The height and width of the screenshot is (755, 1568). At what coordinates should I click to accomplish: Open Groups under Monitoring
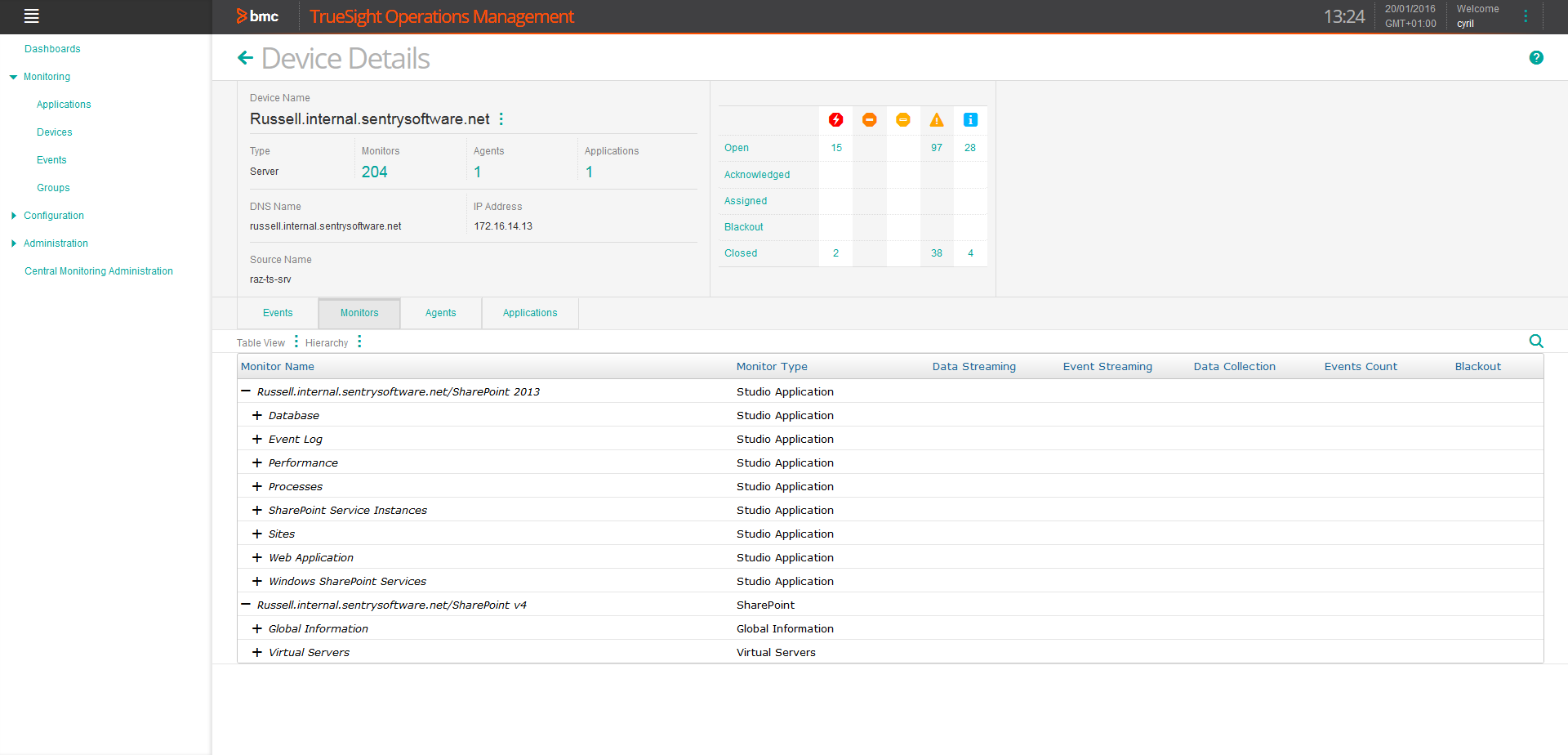[x=53, y=188]
